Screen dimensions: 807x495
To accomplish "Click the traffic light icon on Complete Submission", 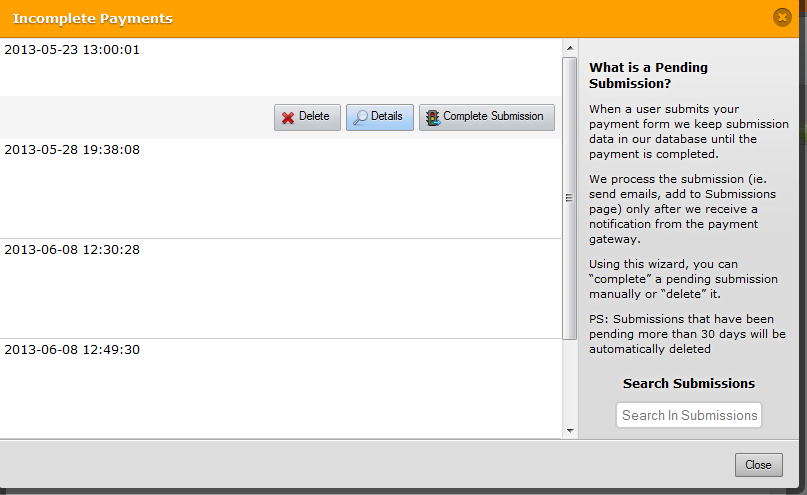I will click(x=433, y=117).
